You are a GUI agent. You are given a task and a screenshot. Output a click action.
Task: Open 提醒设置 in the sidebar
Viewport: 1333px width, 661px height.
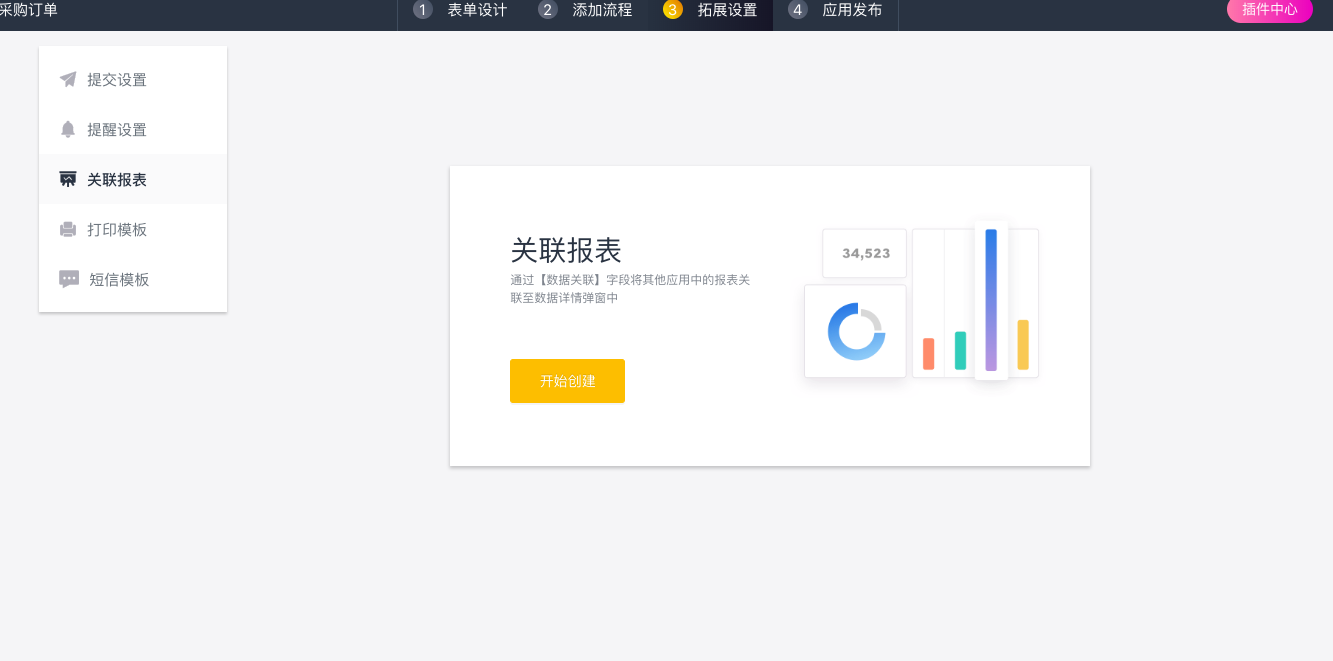[133, 129]
